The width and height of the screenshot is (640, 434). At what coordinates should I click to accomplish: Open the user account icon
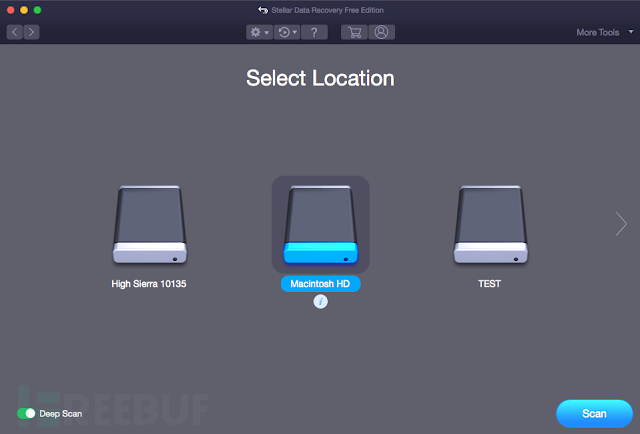tap(381, 32)
